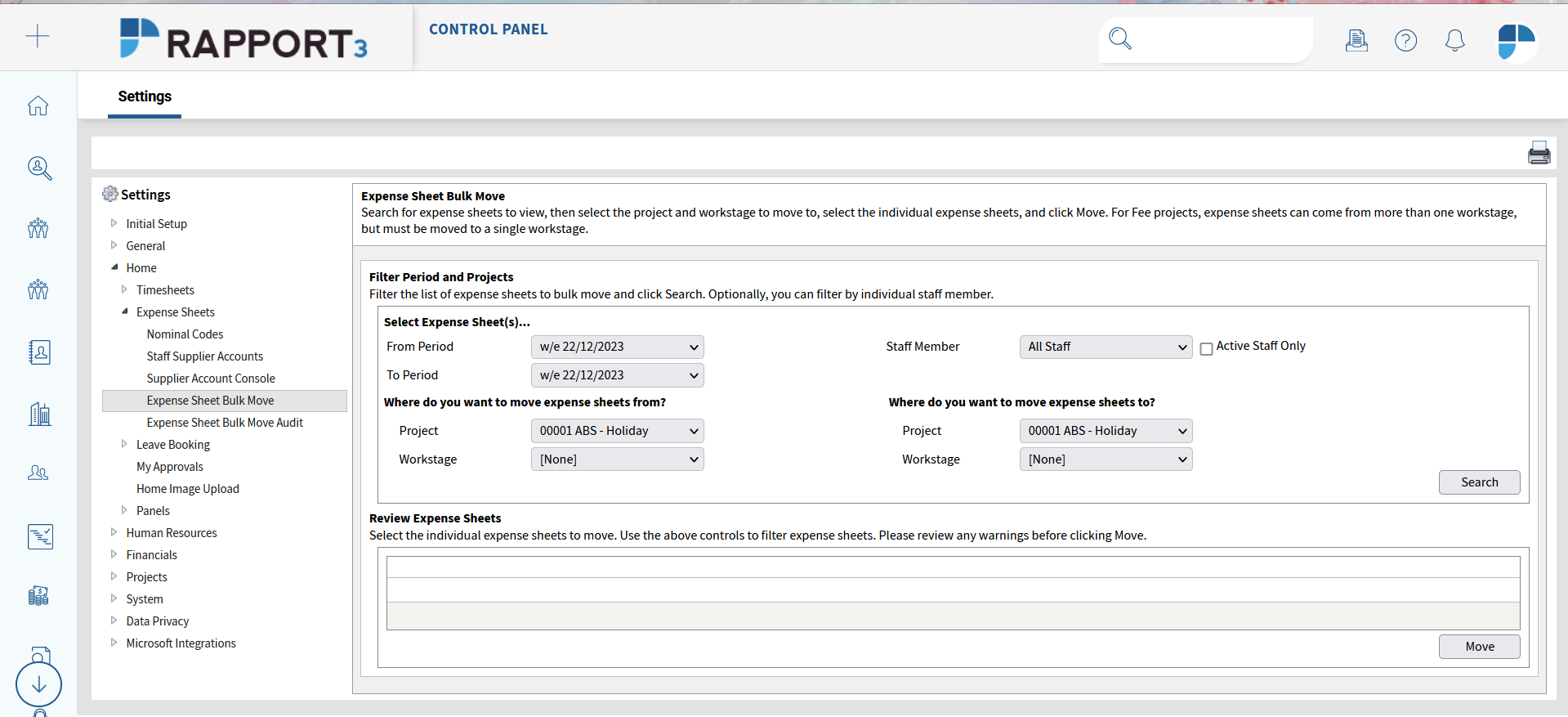This screenshot has width=1568, height=717.
Task: Click the plus icon at top left
Action: [38, 36]
